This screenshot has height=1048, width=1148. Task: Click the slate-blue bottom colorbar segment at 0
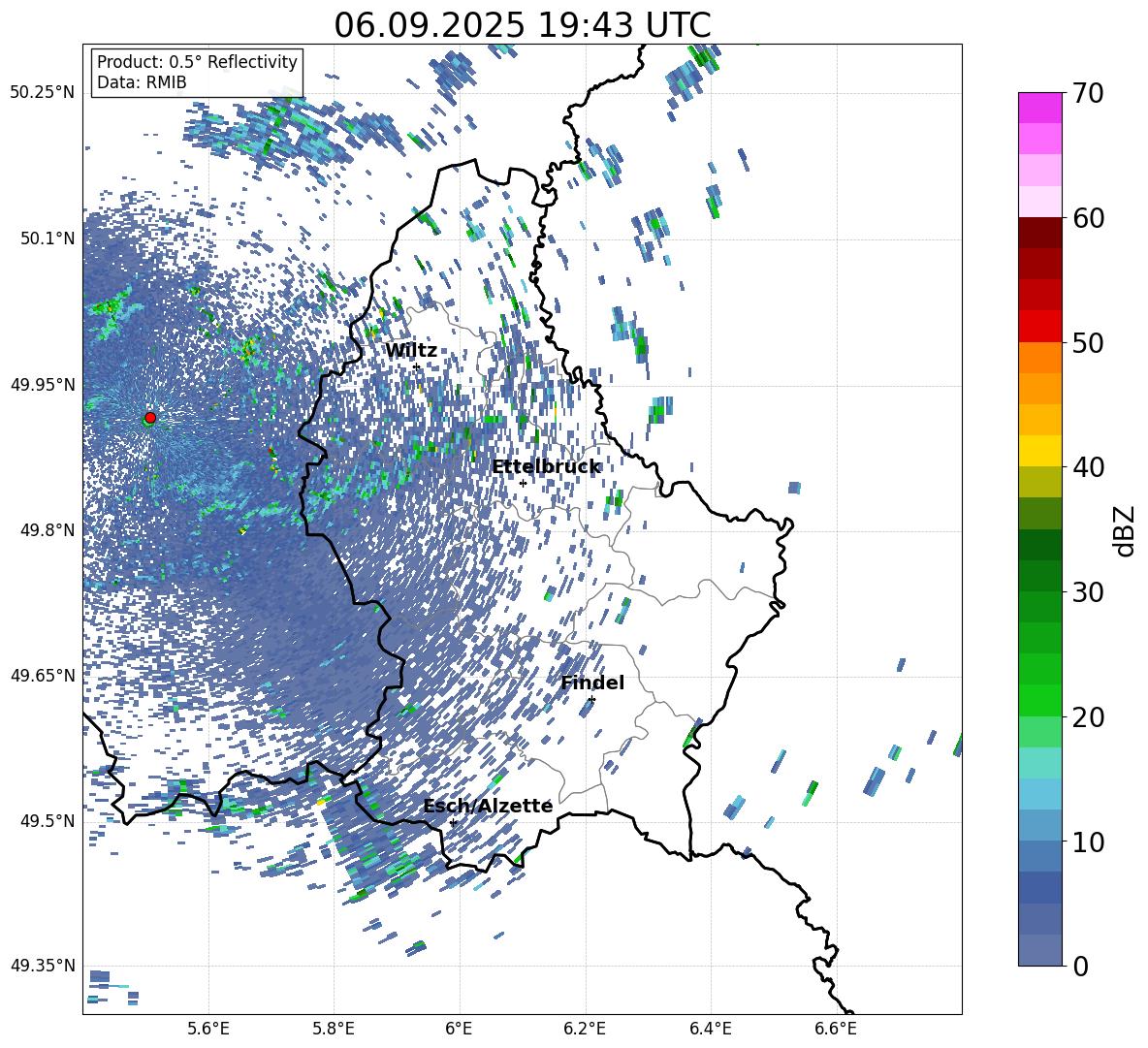click(1039, 949)
